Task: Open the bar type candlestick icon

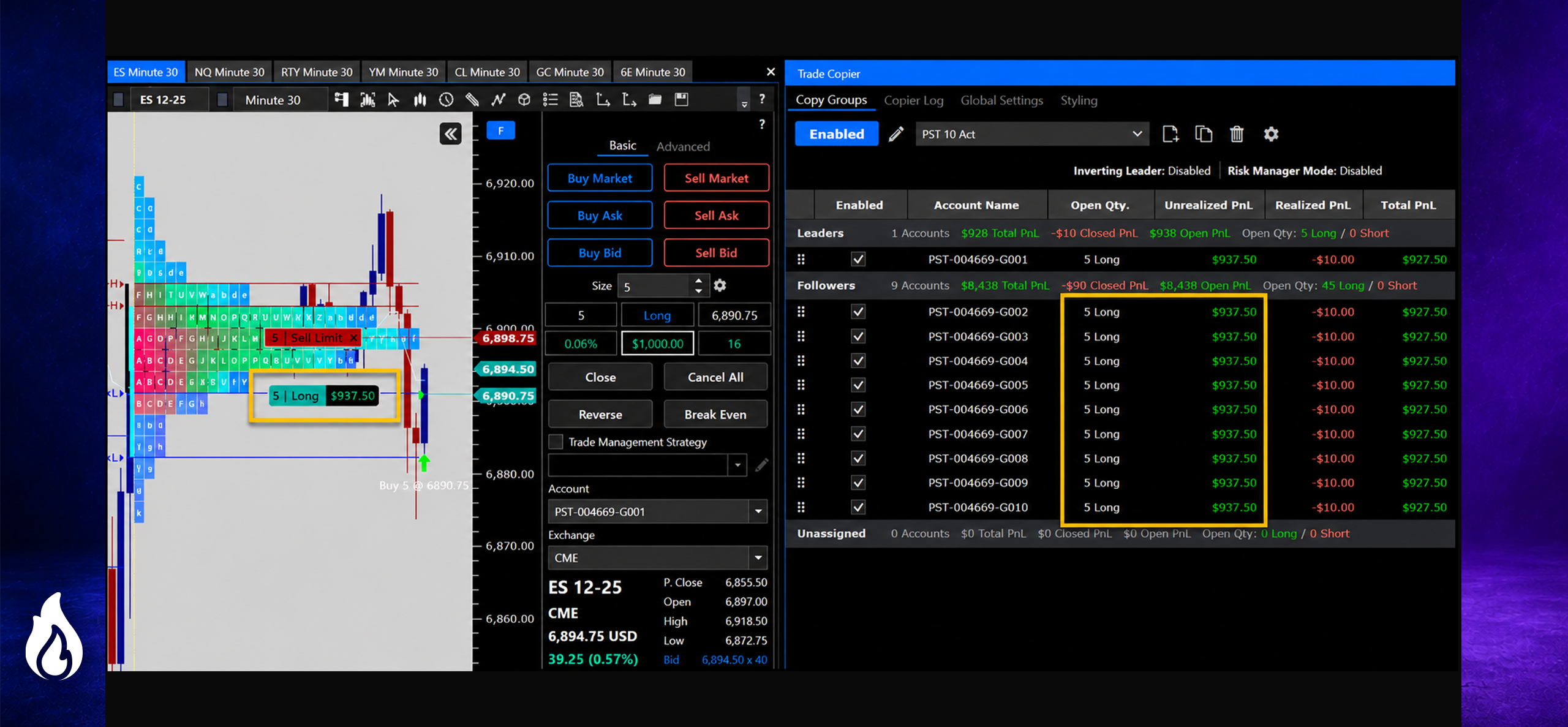Action: point(420,100)
